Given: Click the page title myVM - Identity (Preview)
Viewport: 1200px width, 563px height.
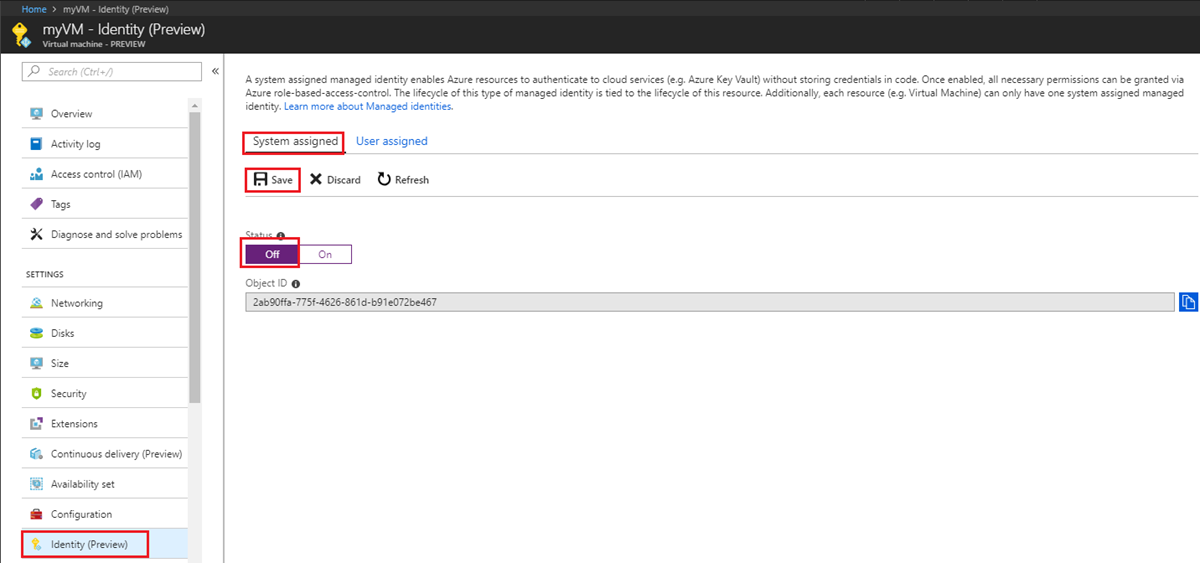Looking at the screenshot, I should point(124,29).
